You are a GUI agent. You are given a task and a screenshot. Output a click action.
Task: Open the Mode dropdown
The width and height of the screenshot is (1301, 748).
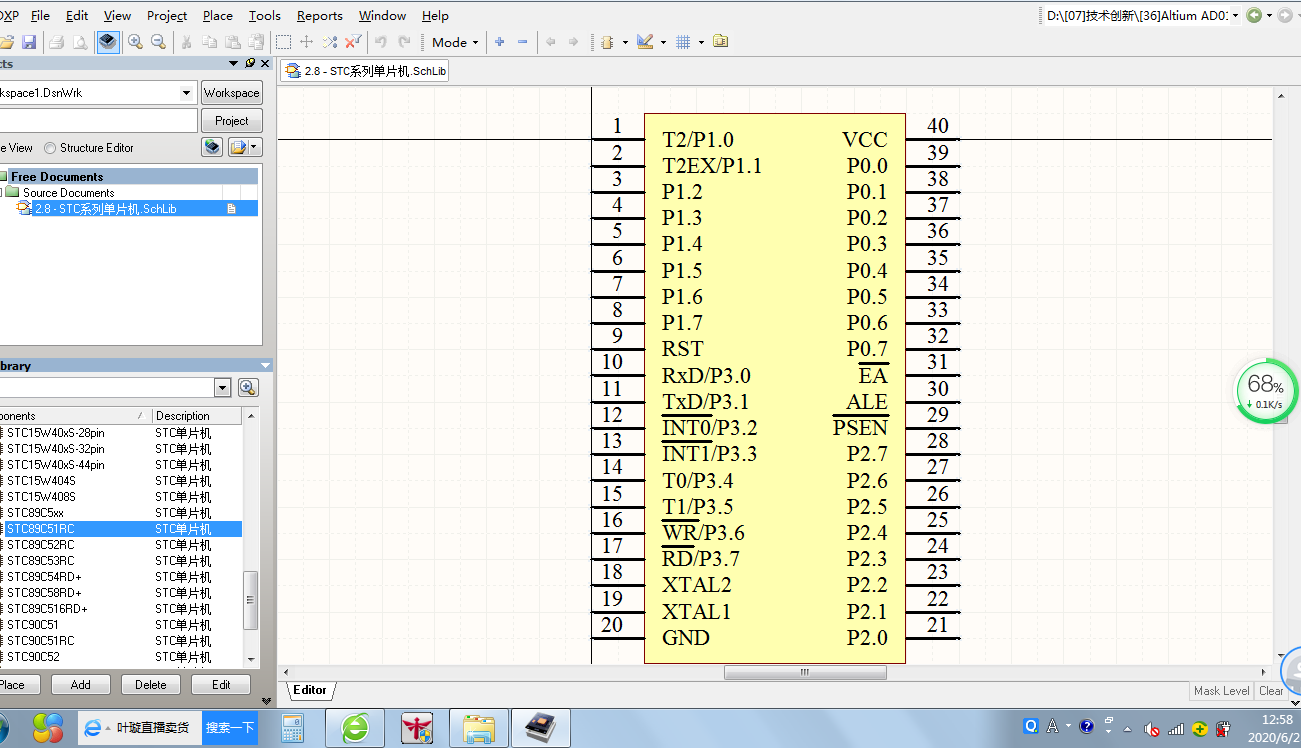coord(455,42)
